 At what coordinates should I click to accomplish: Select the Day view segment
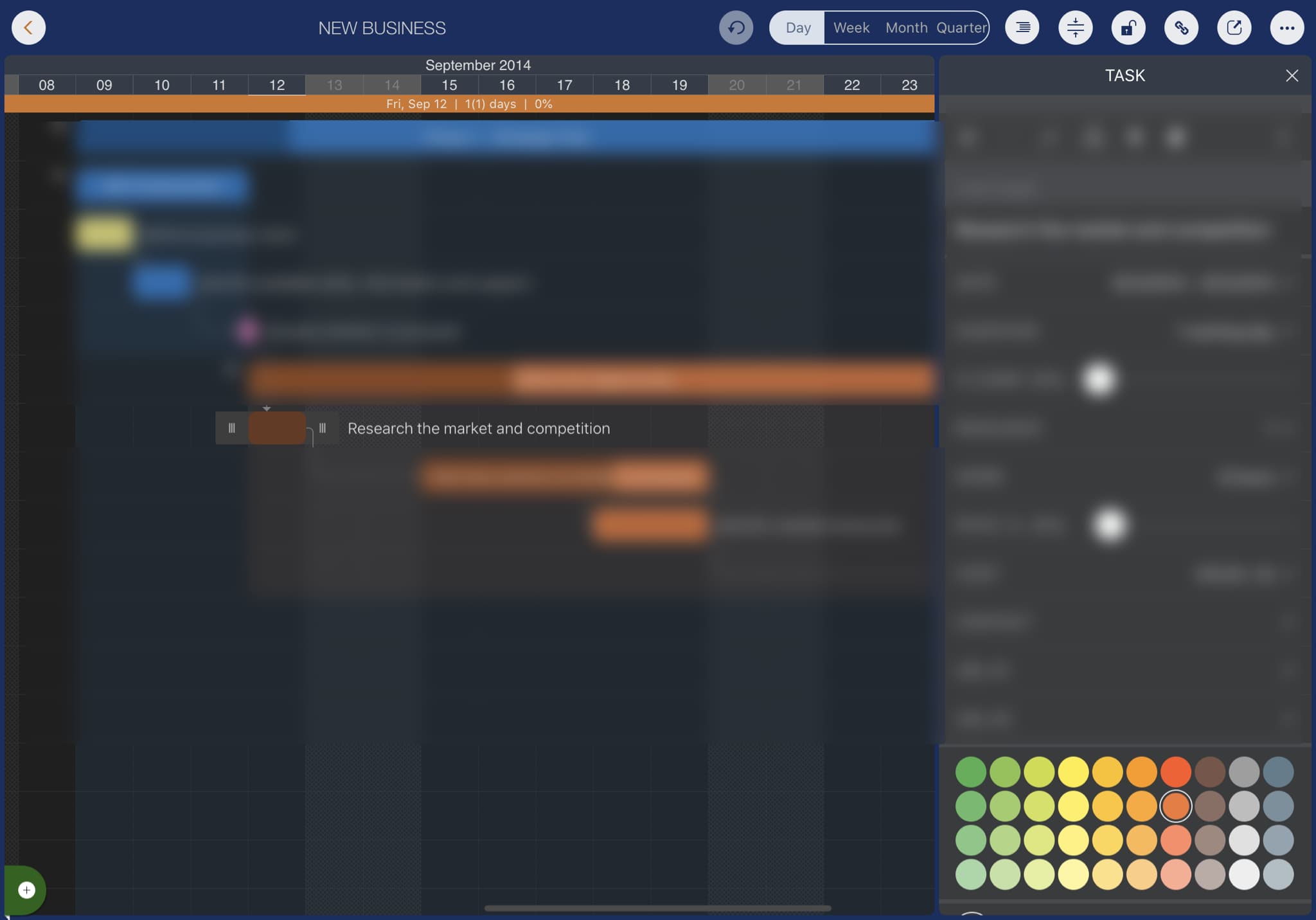click(798, 28)
